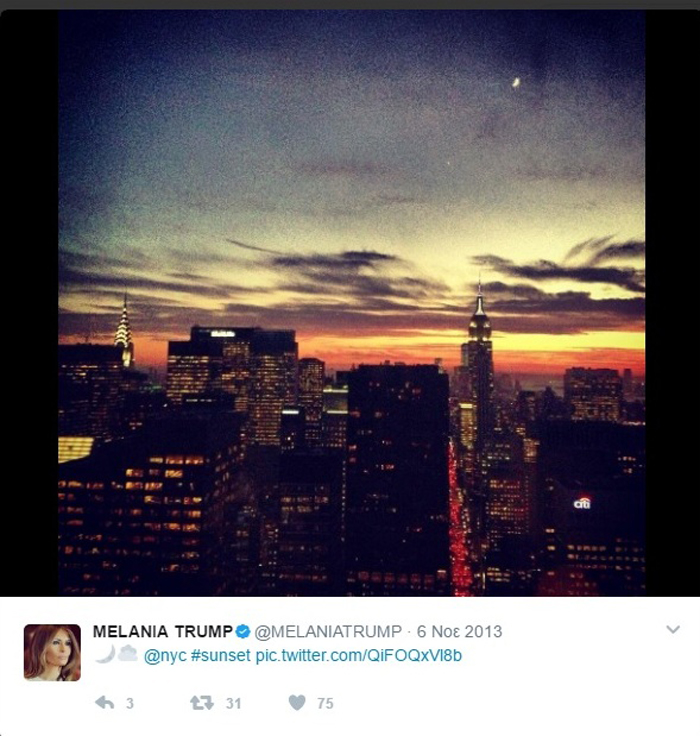Open the tweet options chevron menu
This screenshot has width=700, height=736.
coord(673,629)
